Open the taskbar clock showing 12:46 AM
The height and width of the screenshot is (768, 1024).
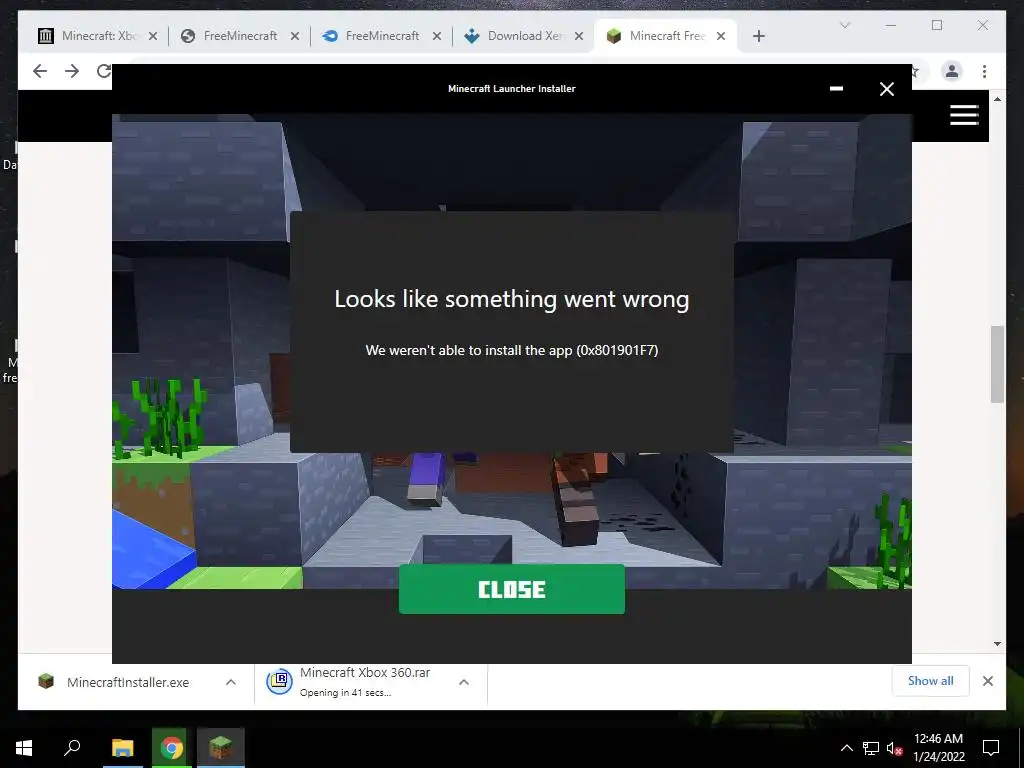[x=938, y=747]
